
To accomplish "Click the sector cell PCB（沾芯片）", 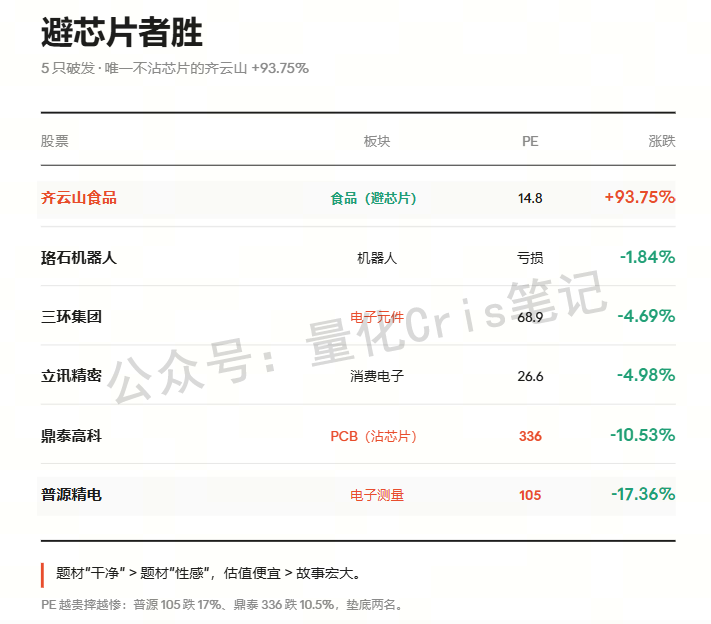I will 376,436.
